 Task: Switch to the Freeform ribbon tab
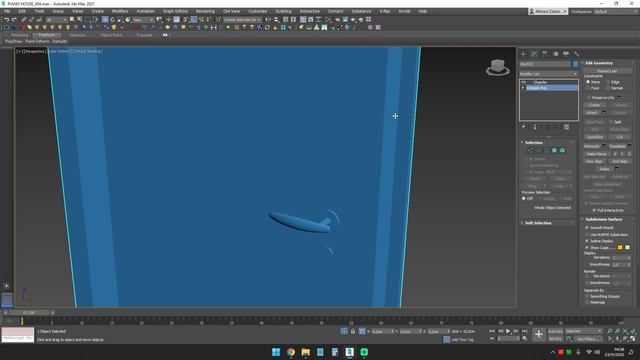(47, 35)
